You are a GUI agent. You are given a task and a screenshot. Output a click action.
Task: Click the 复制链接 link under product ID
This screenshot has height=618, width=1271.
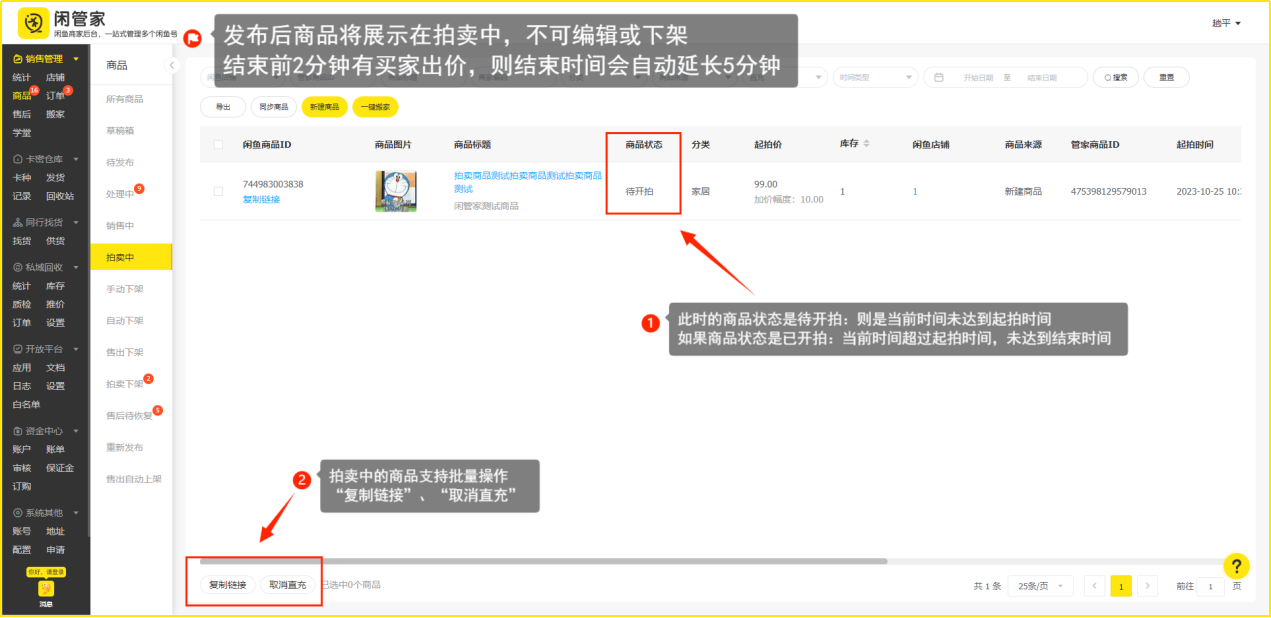[261, 199]
